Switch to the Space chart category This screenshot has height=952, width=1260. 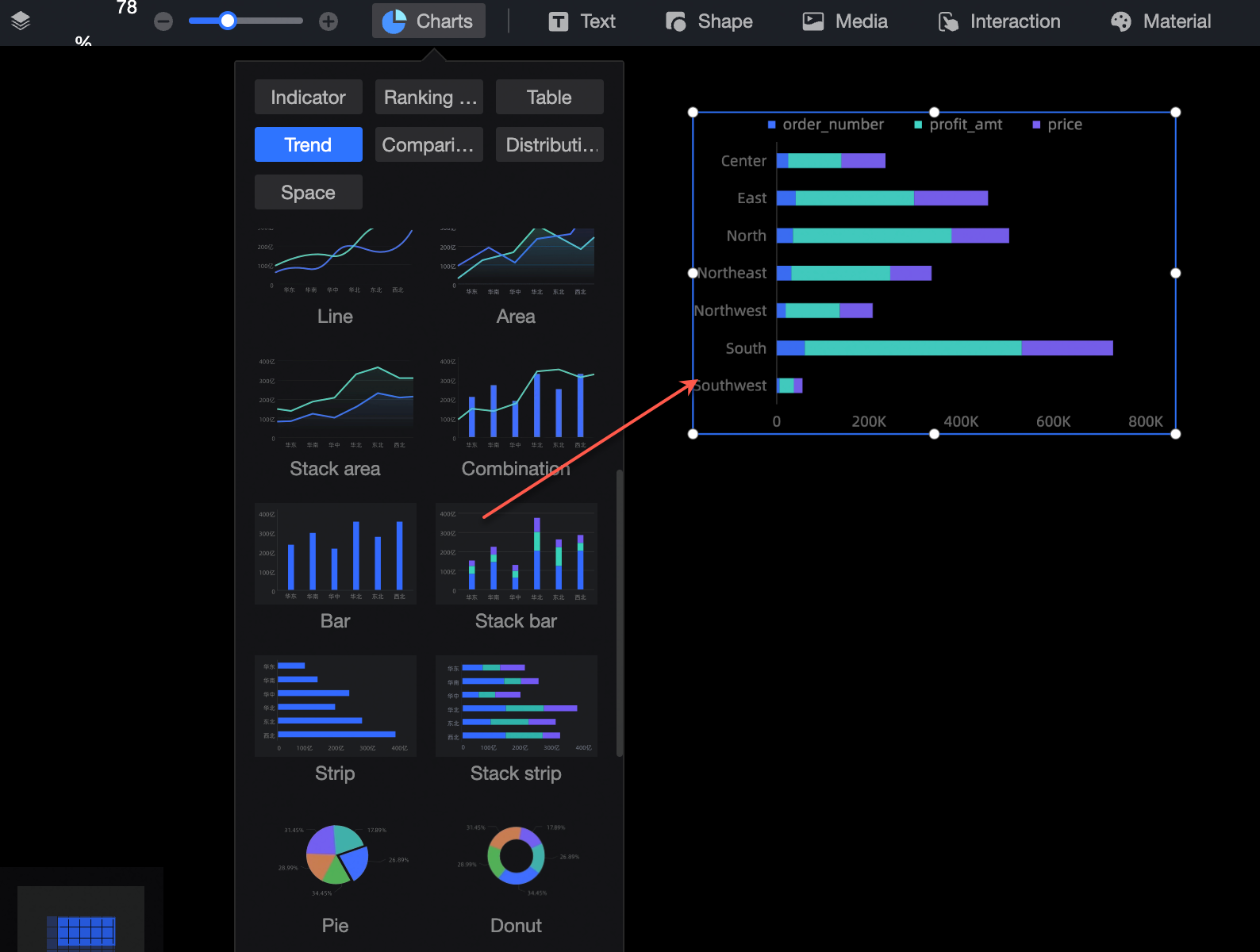tap(309, 192)
